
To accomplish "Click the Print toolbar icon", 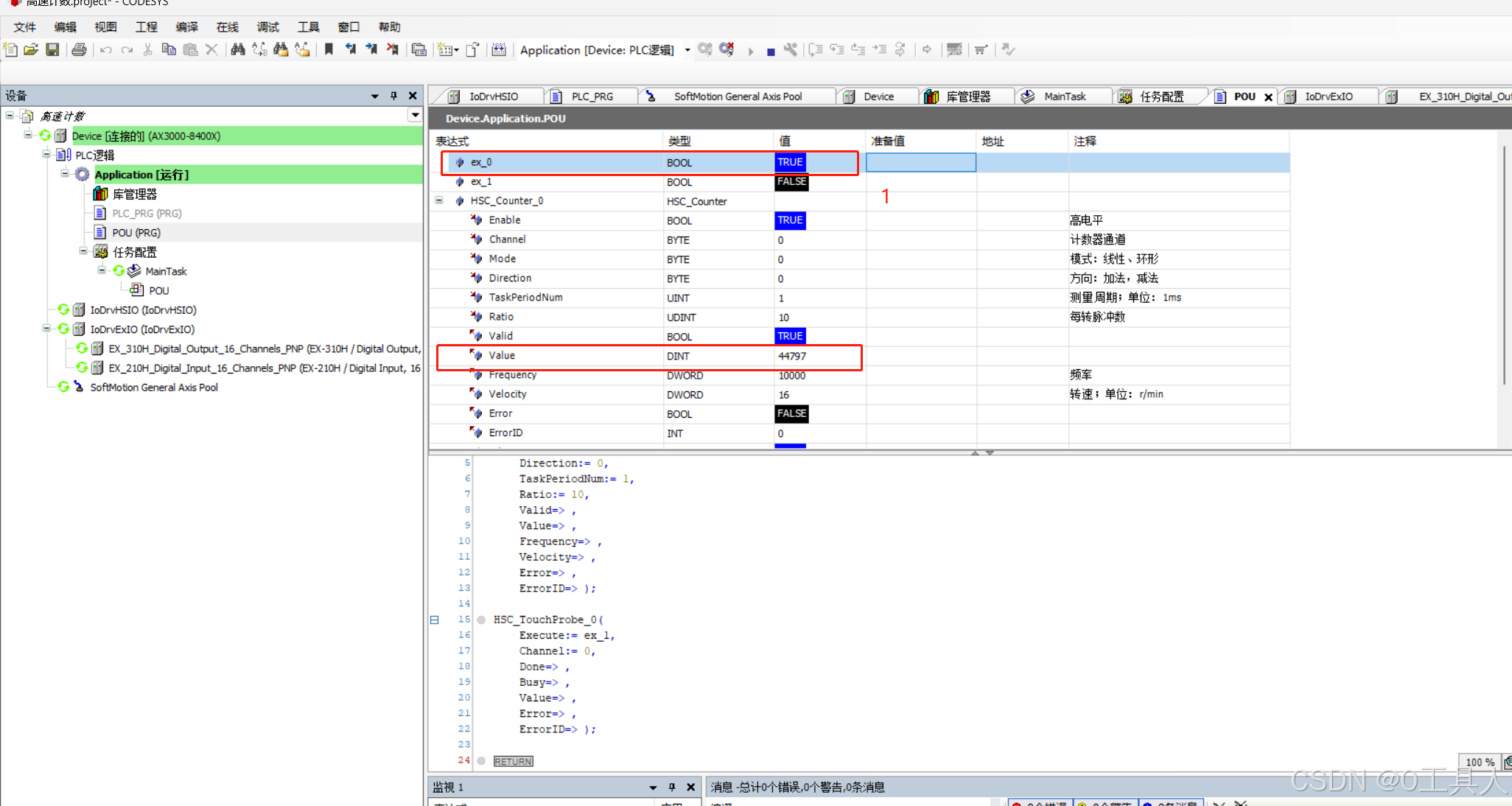I will pos(79,49).
